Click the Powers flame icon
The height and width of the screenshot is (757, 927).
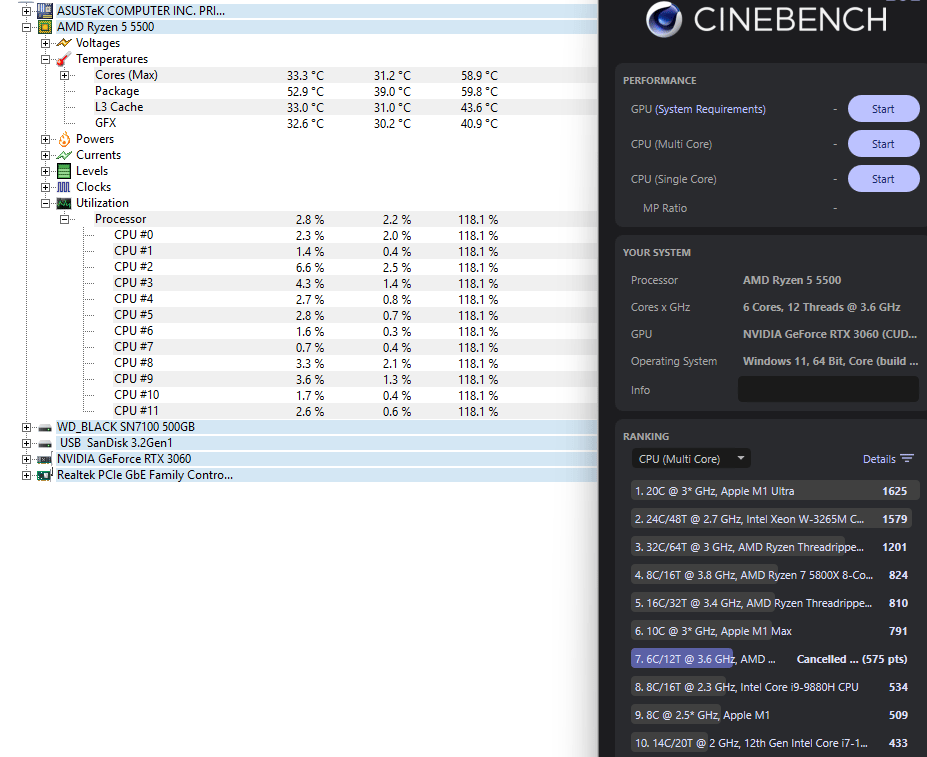[64, 139]
